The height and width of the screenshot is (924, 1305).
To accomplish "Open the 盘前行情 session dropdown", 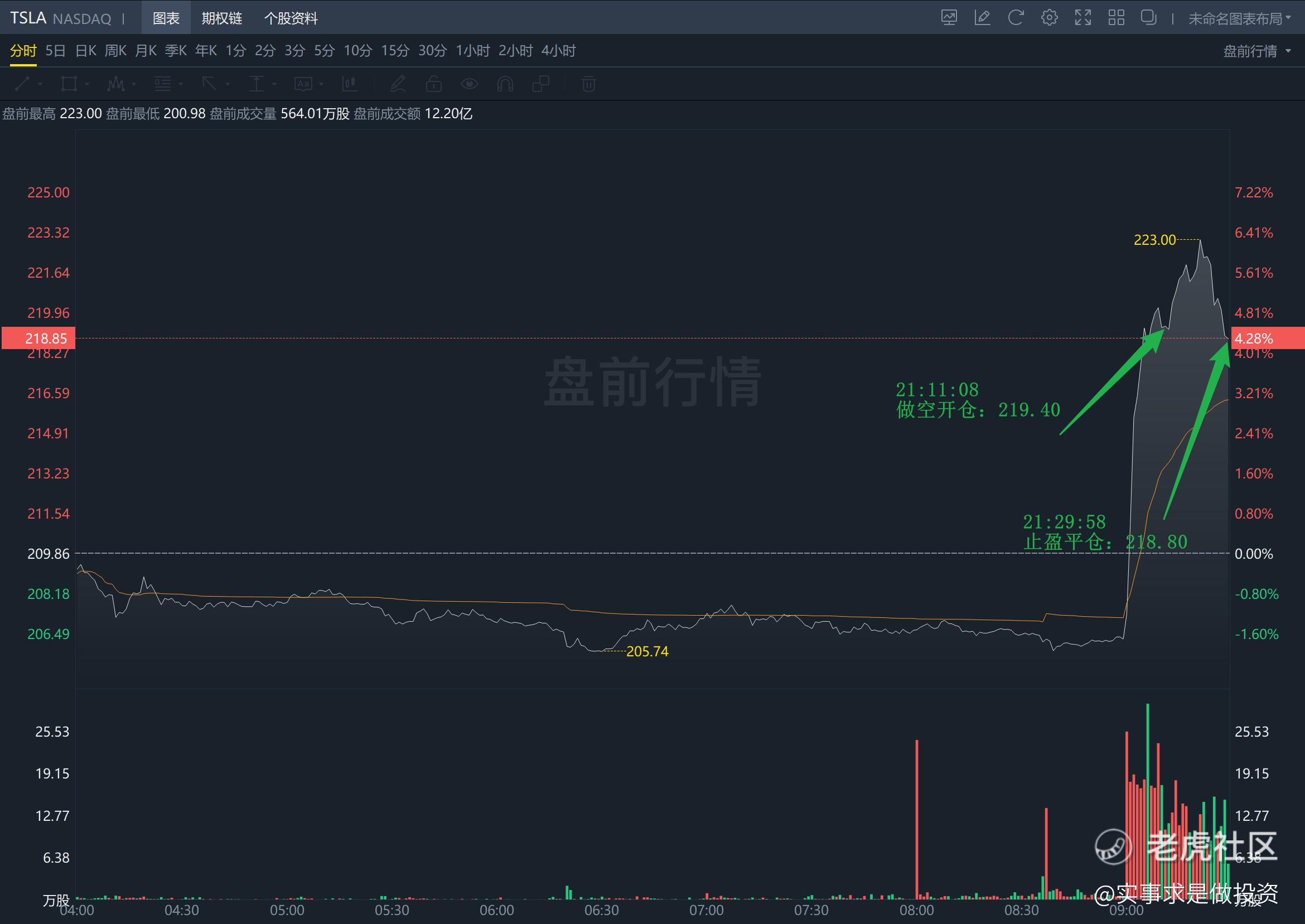I will click(x=1256, y=51).
